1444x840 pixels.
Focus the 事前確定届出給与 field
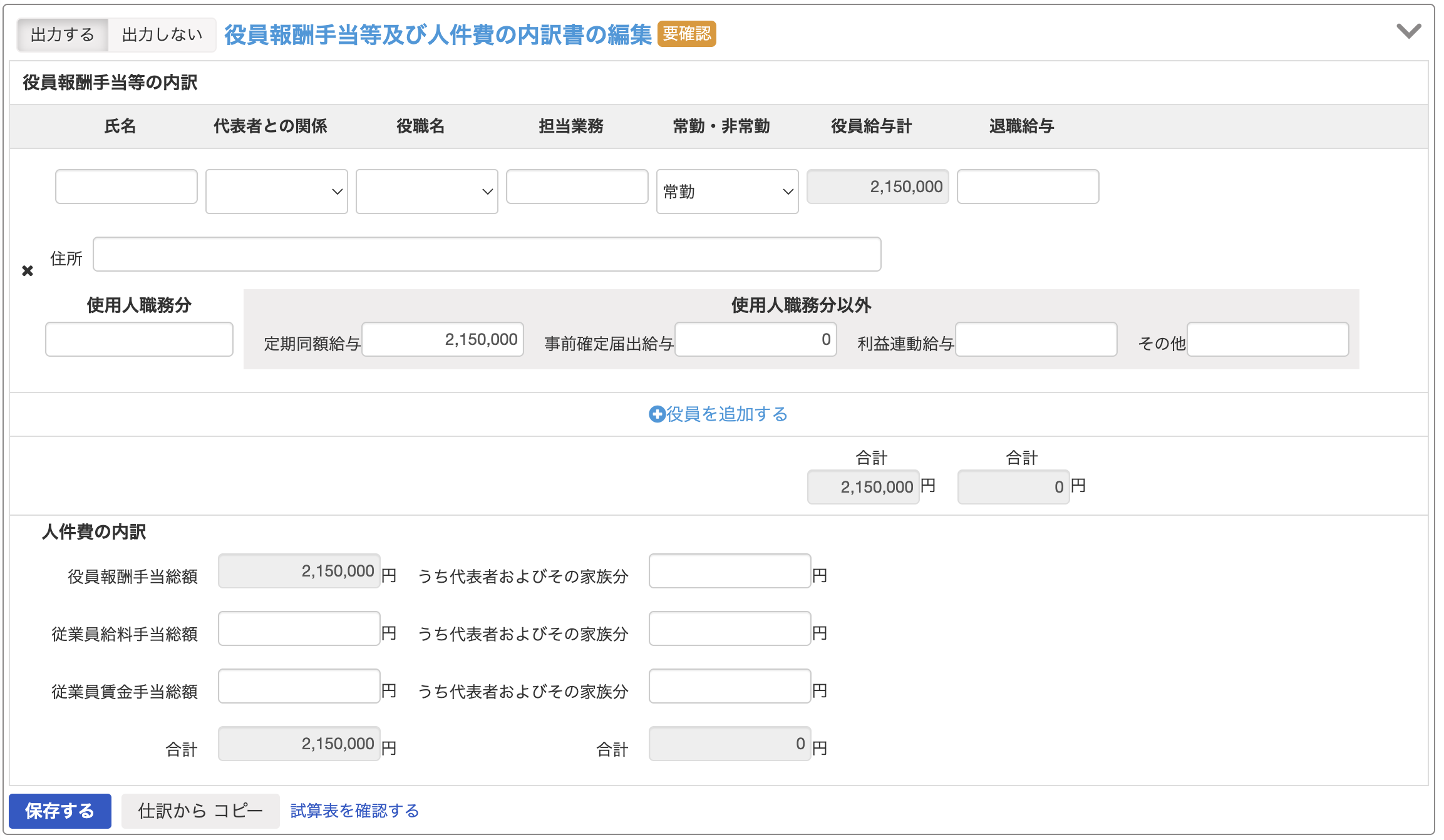pyautogui.click(x=755, y=340)
